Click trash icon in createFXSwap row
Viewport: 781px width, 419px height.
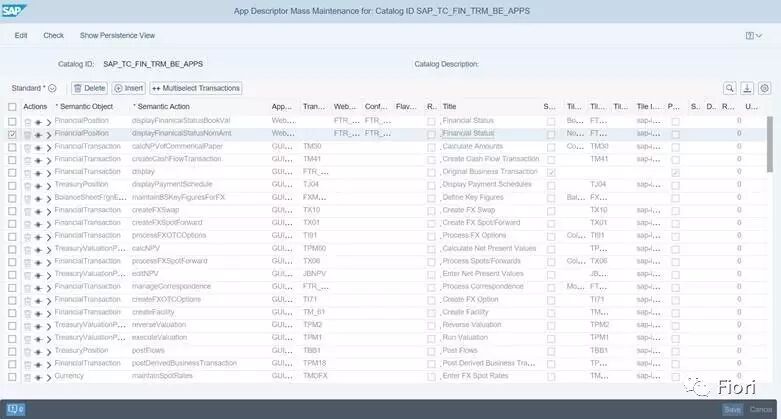pyautogui.click(x=28, y=212)
